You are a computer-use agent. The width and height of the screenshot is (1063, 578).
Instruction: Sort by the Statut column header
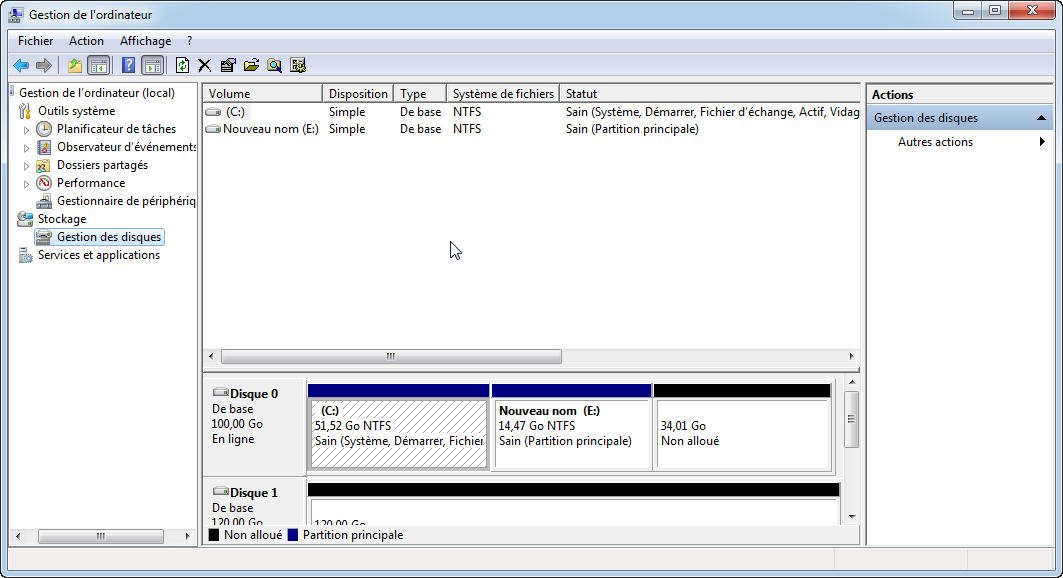click(710, 94)
